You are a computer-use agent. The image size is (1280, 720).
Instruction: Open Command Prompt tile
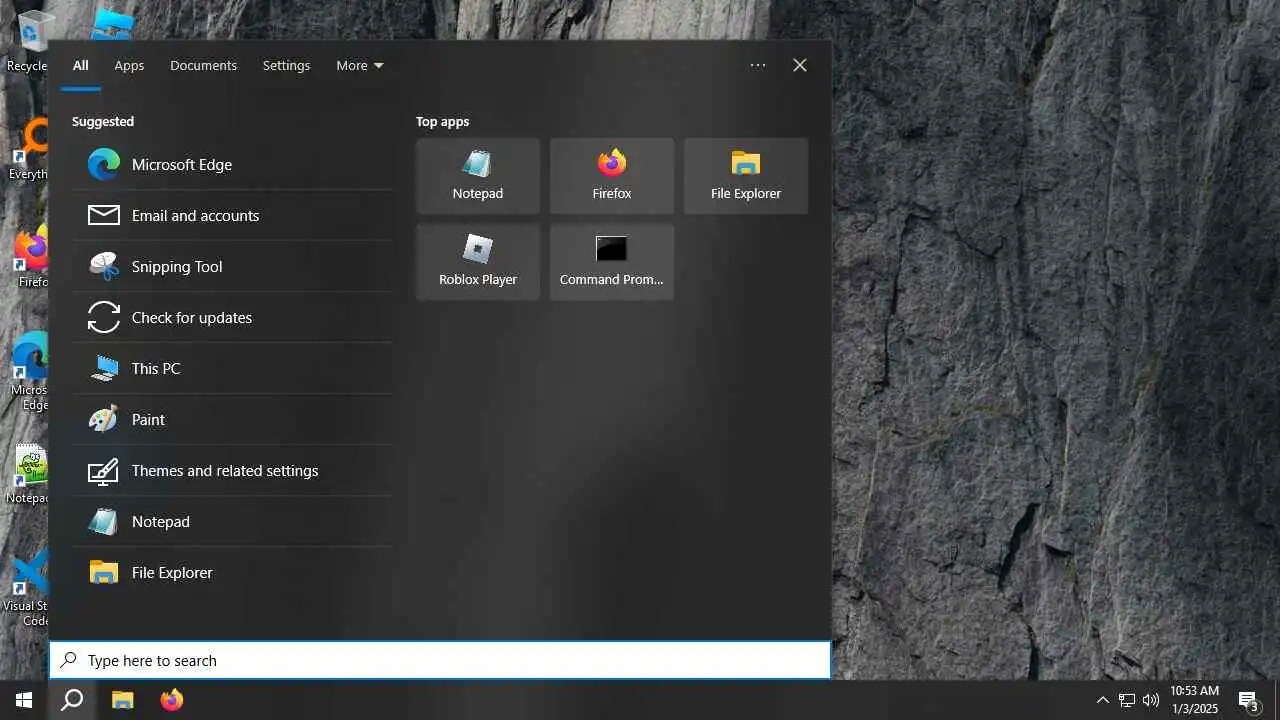click(612, 262)
